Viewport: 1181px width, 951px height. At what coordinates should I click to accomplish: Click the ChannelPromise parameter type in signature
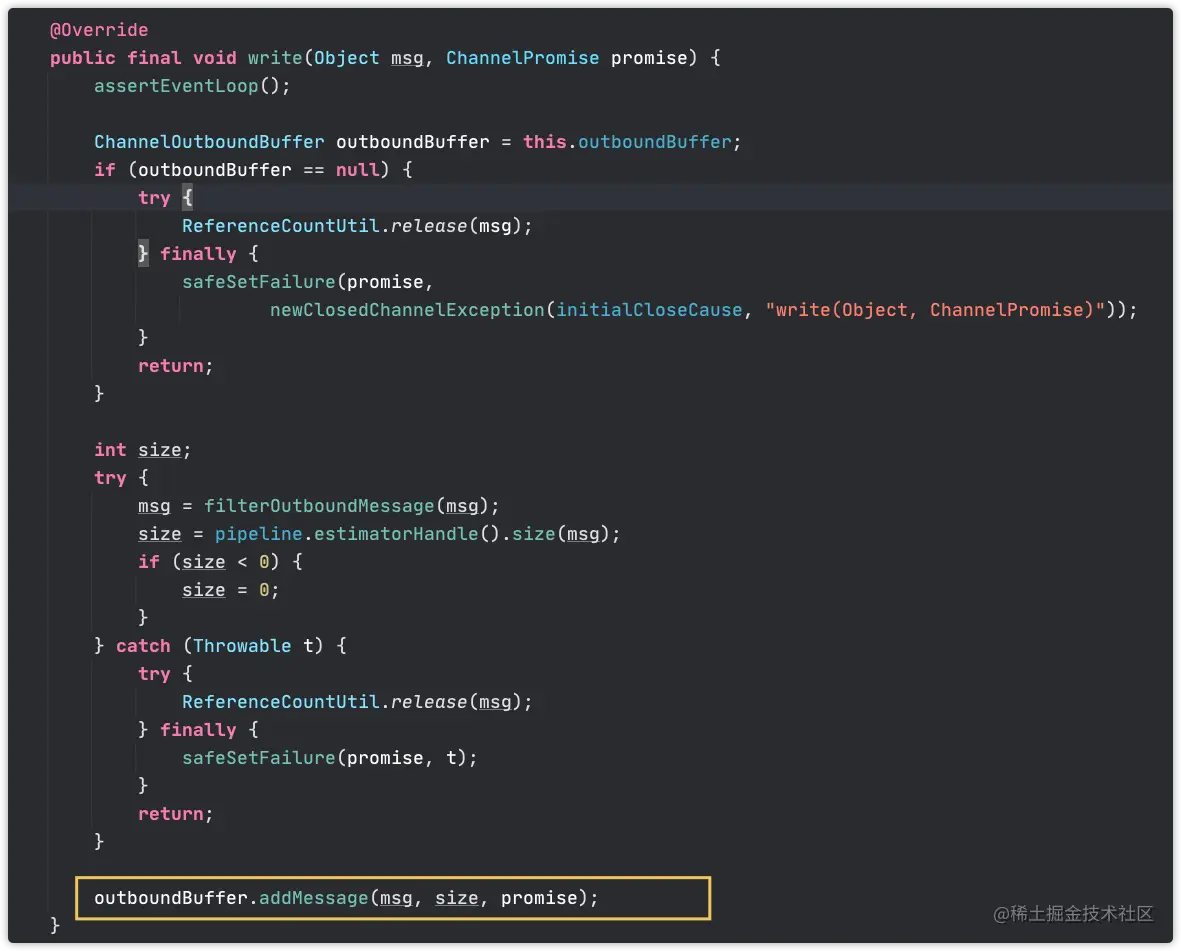pos(523,58)
